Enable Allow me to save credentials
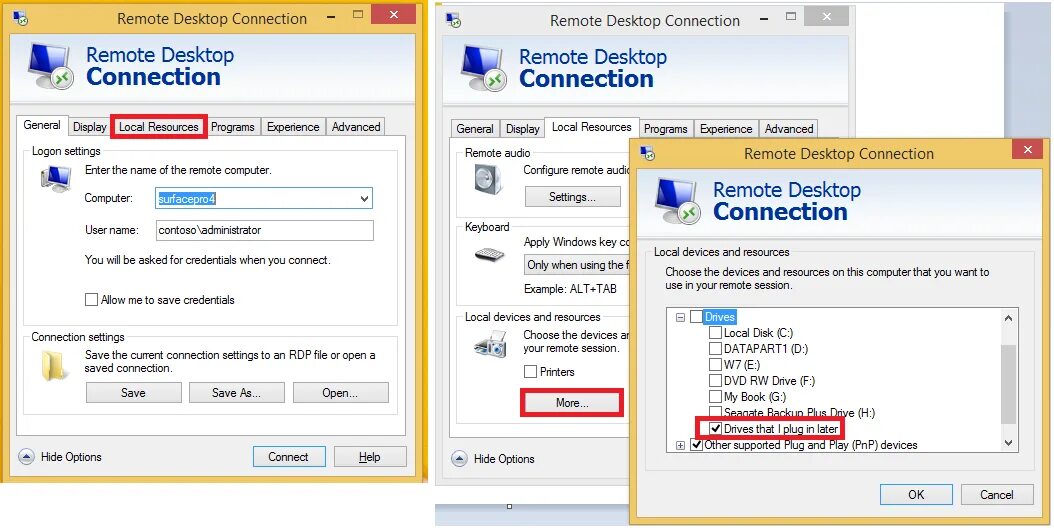The image size is (1054, 528). tap(91, 300)
